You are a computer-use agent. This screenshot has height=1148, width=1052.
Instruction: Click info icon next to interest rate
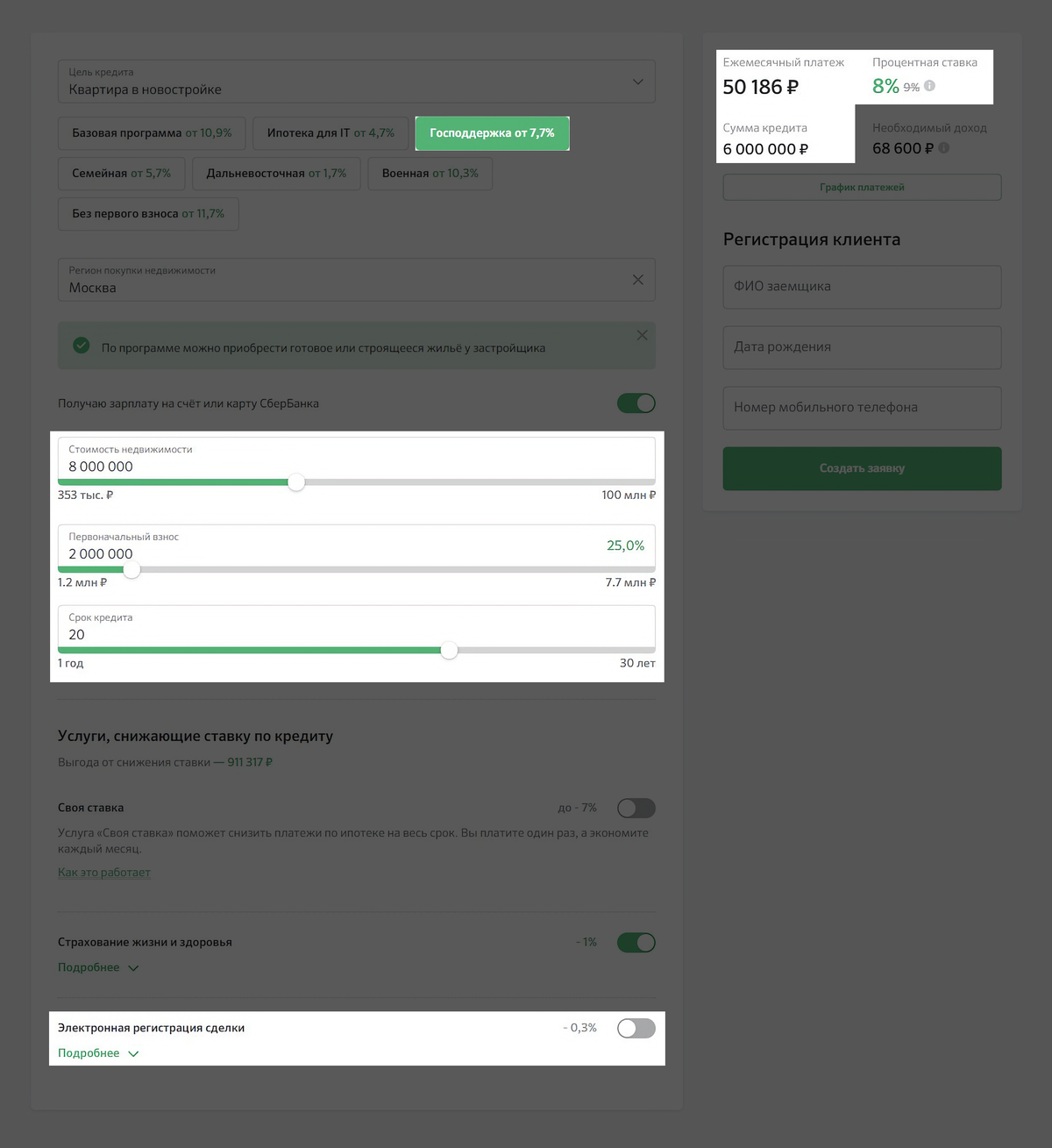929,86
